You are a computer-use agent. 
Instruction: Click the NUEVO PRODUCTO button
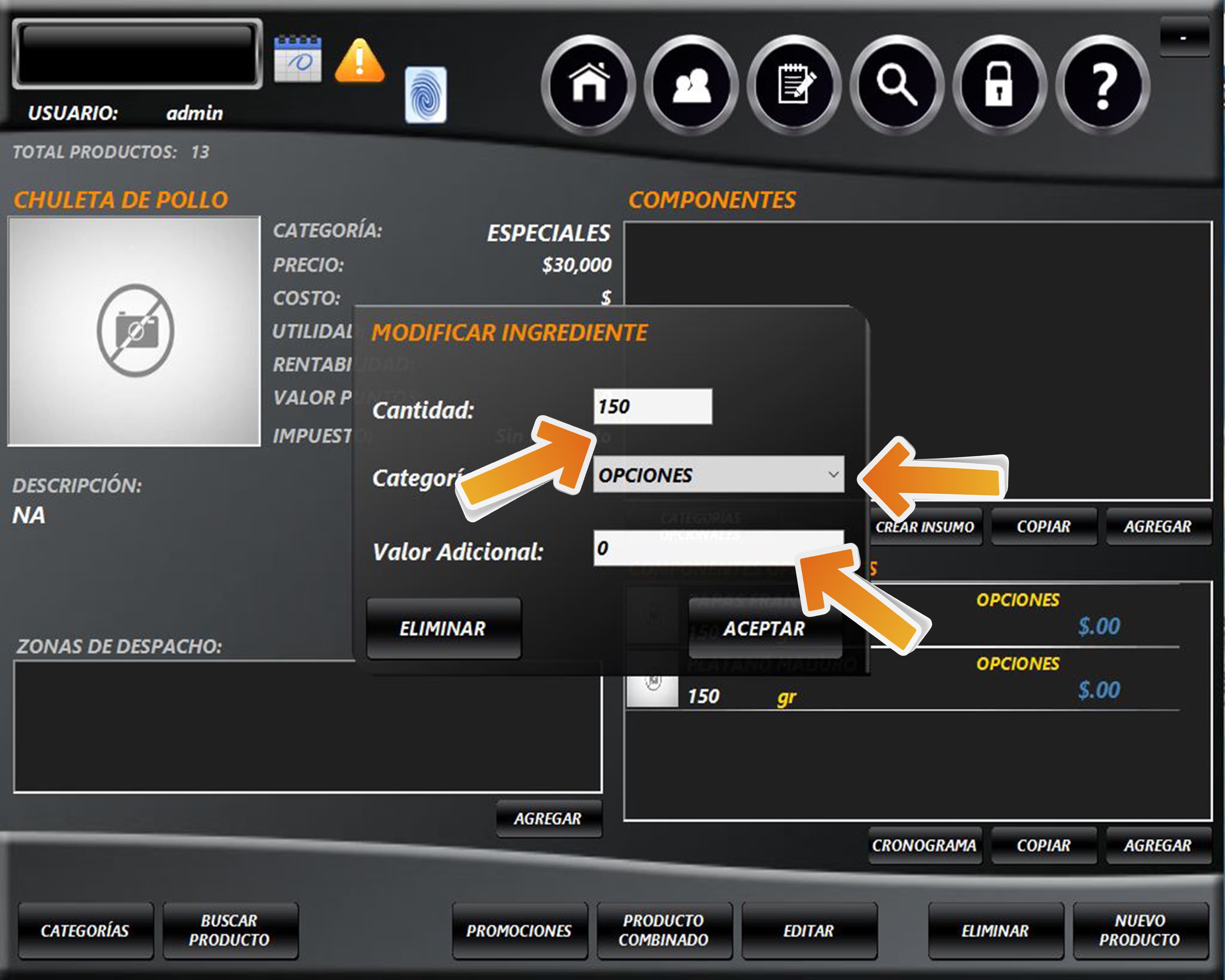1140,931
